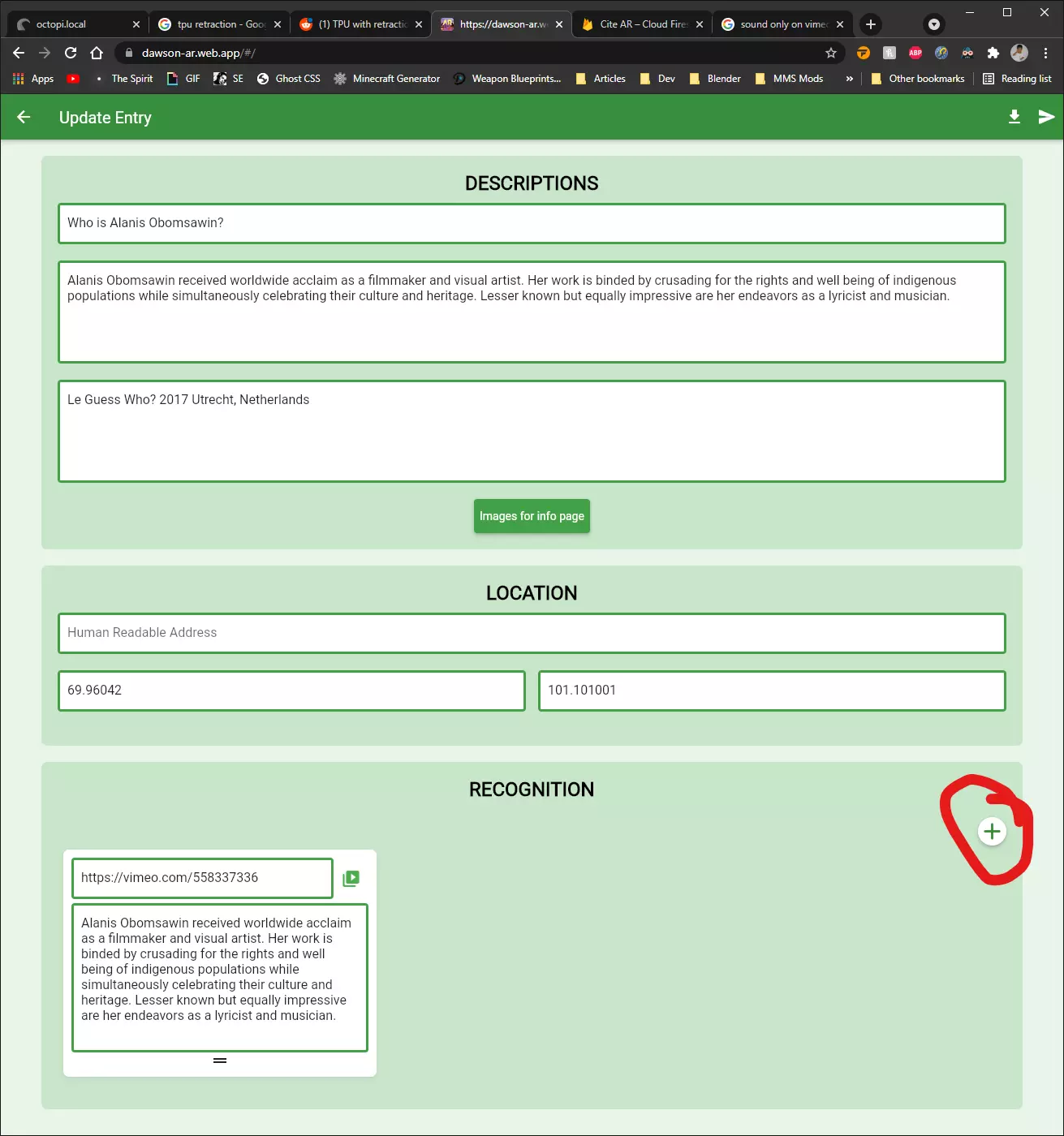Click the latitude field showing 69.96042
Viewport: 1064px width, 1136px height.
click(291, 691)
